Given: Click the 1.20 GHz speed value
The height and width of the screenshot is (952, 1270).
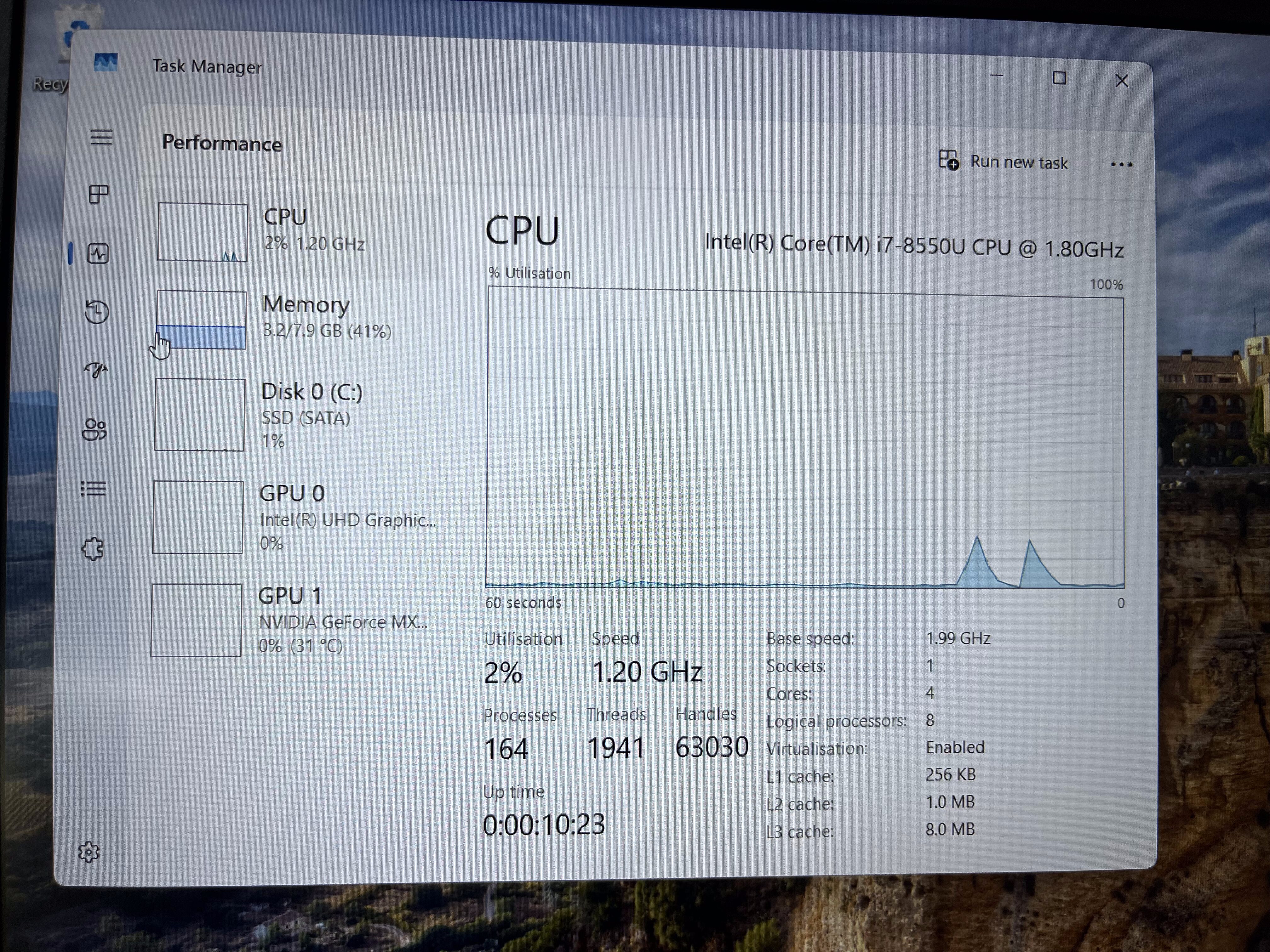Looking at the screenshot, I should [x=647, y=671].
